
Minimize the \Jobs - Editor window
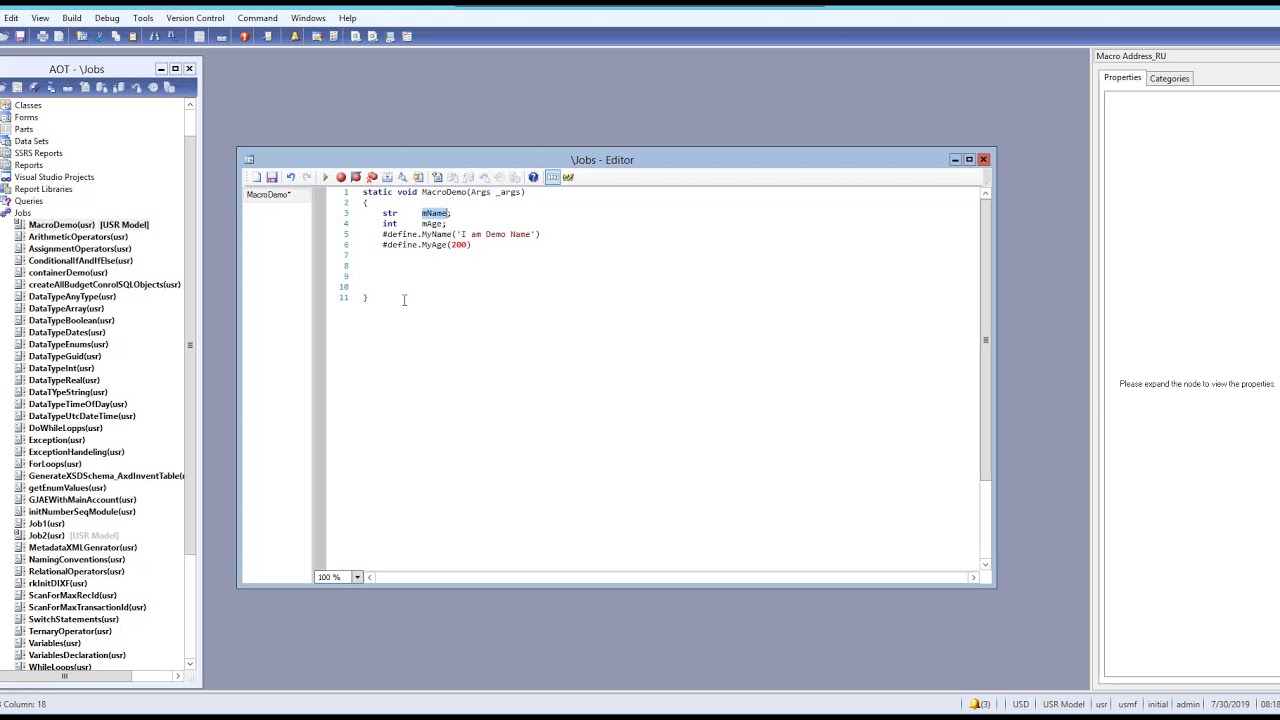(955, 160)
